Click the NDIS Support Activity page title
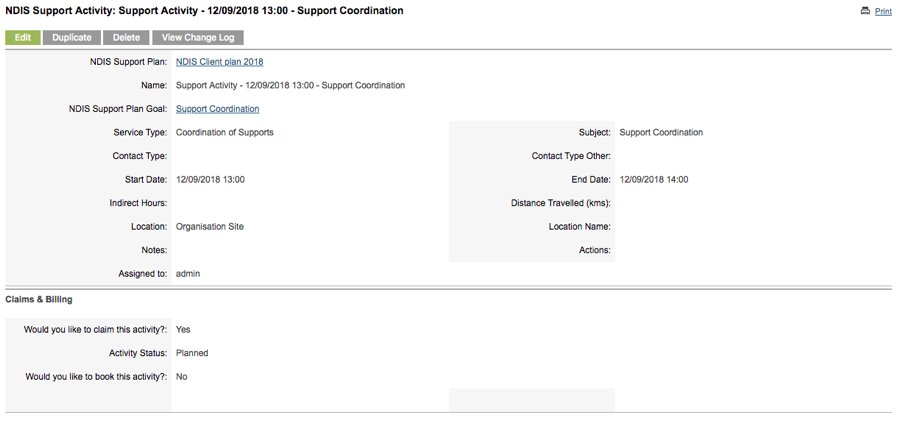 pos(204,11)
